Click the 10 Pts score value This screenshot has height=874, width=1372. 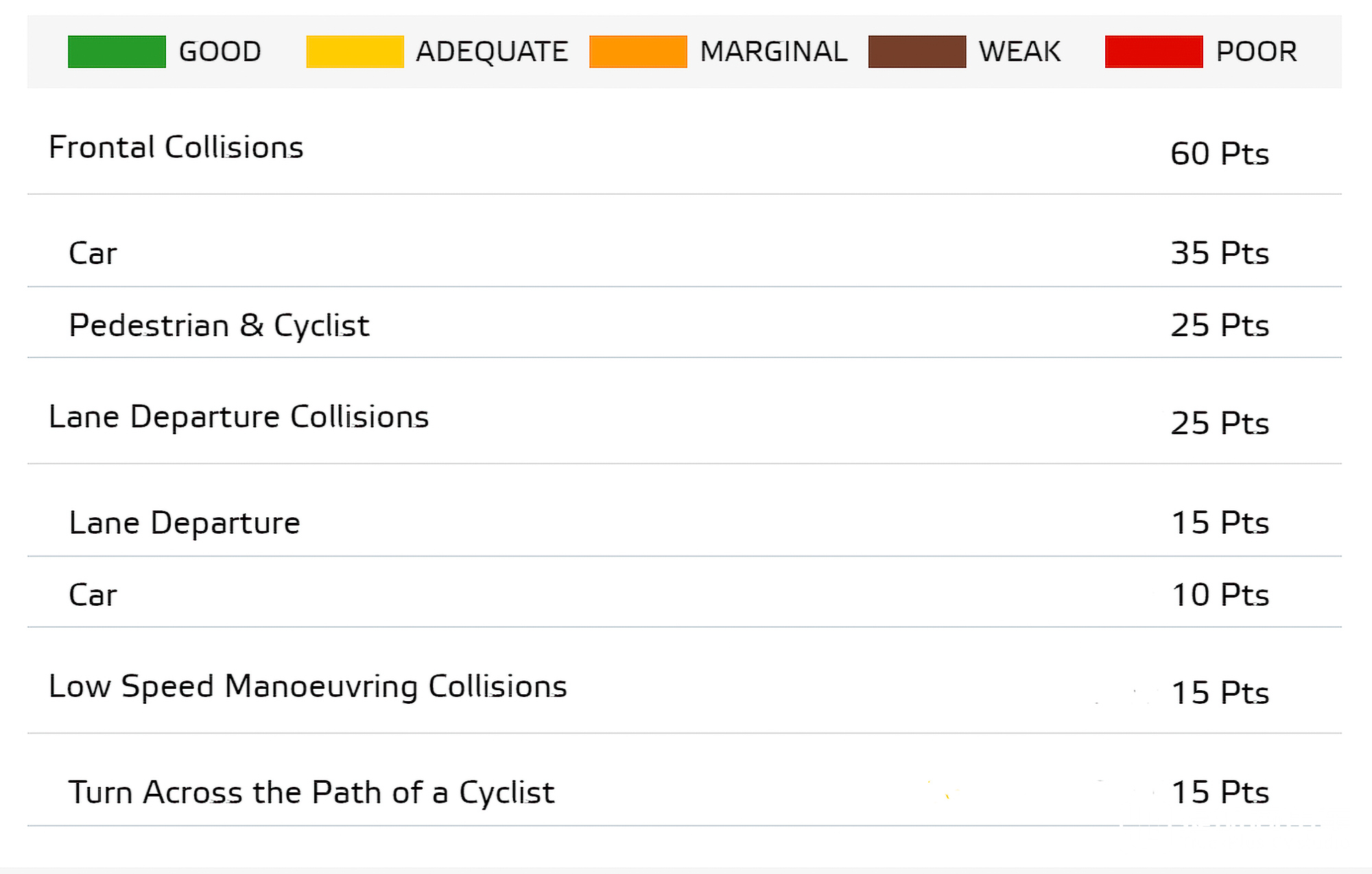1220,595
